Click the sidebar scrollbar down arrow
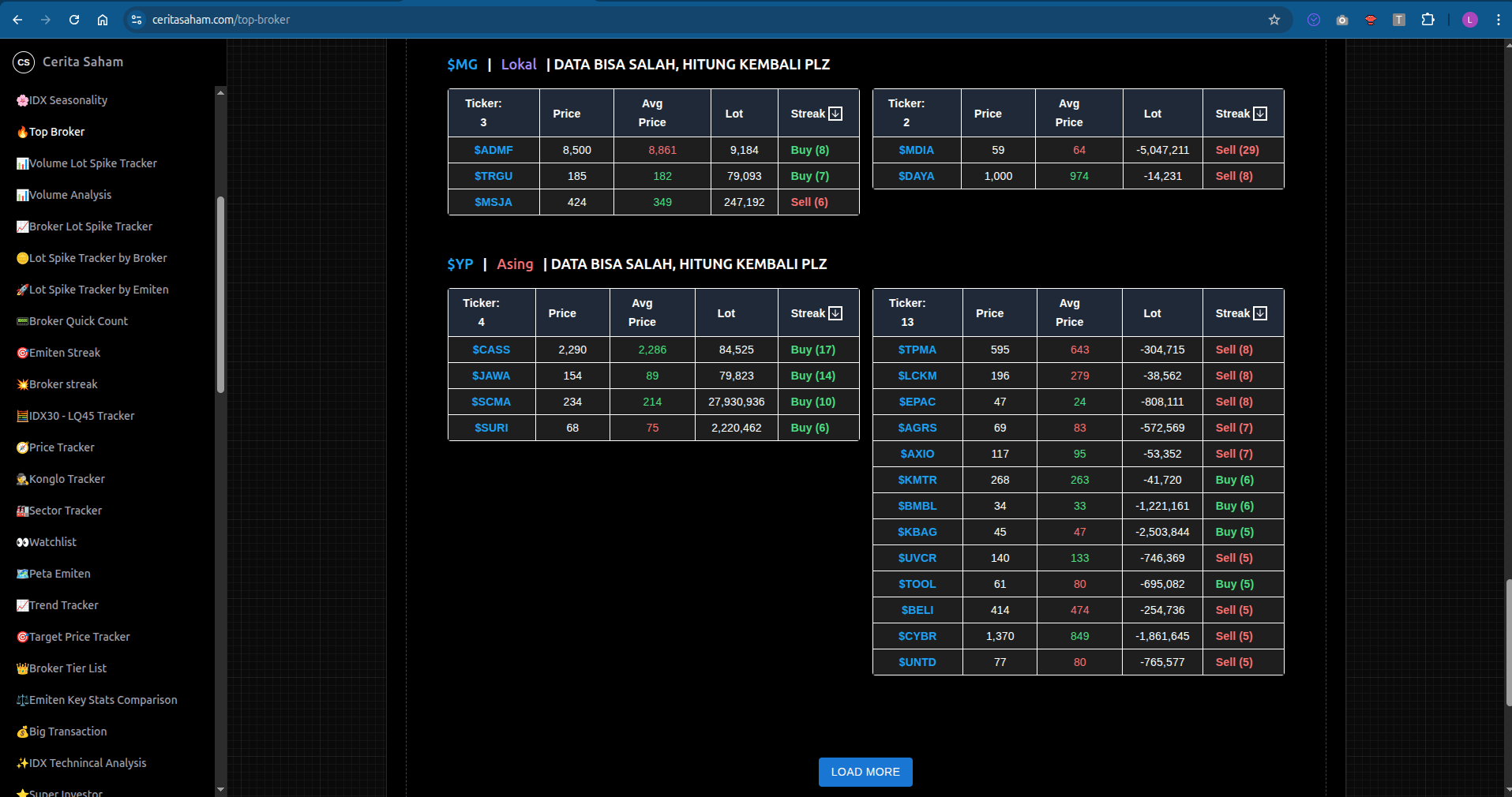The height and width of the screenshot is (797, 1512). tap(220, 788)
